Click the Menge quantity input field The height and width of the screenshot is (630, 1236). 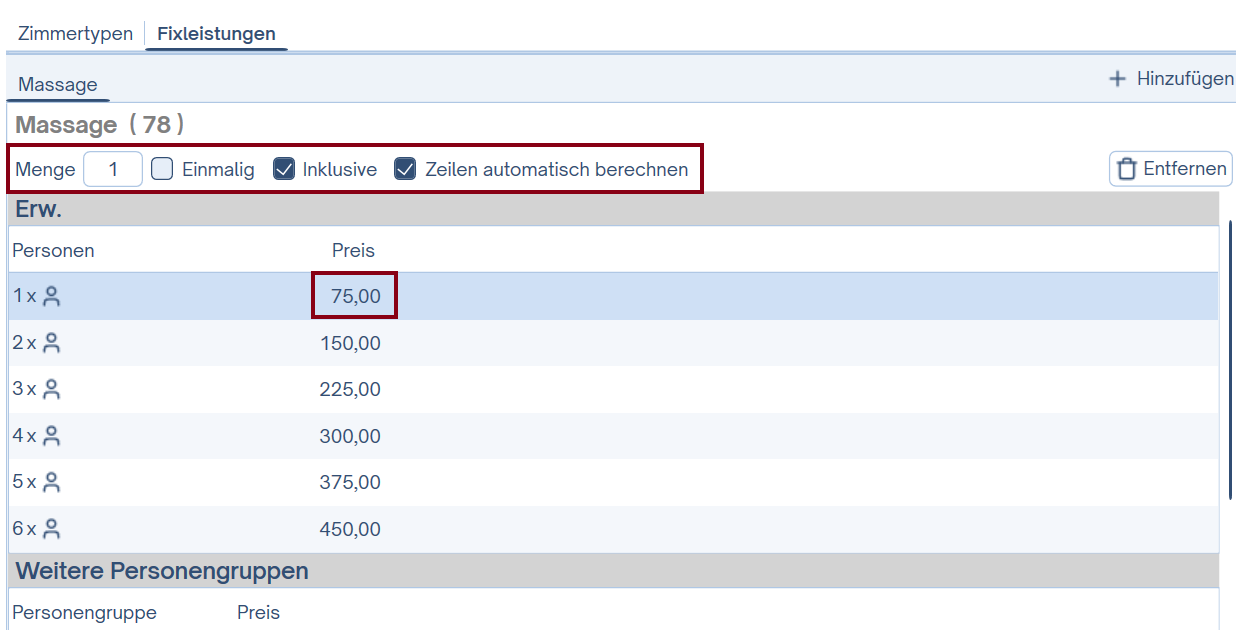coord(113,169)
